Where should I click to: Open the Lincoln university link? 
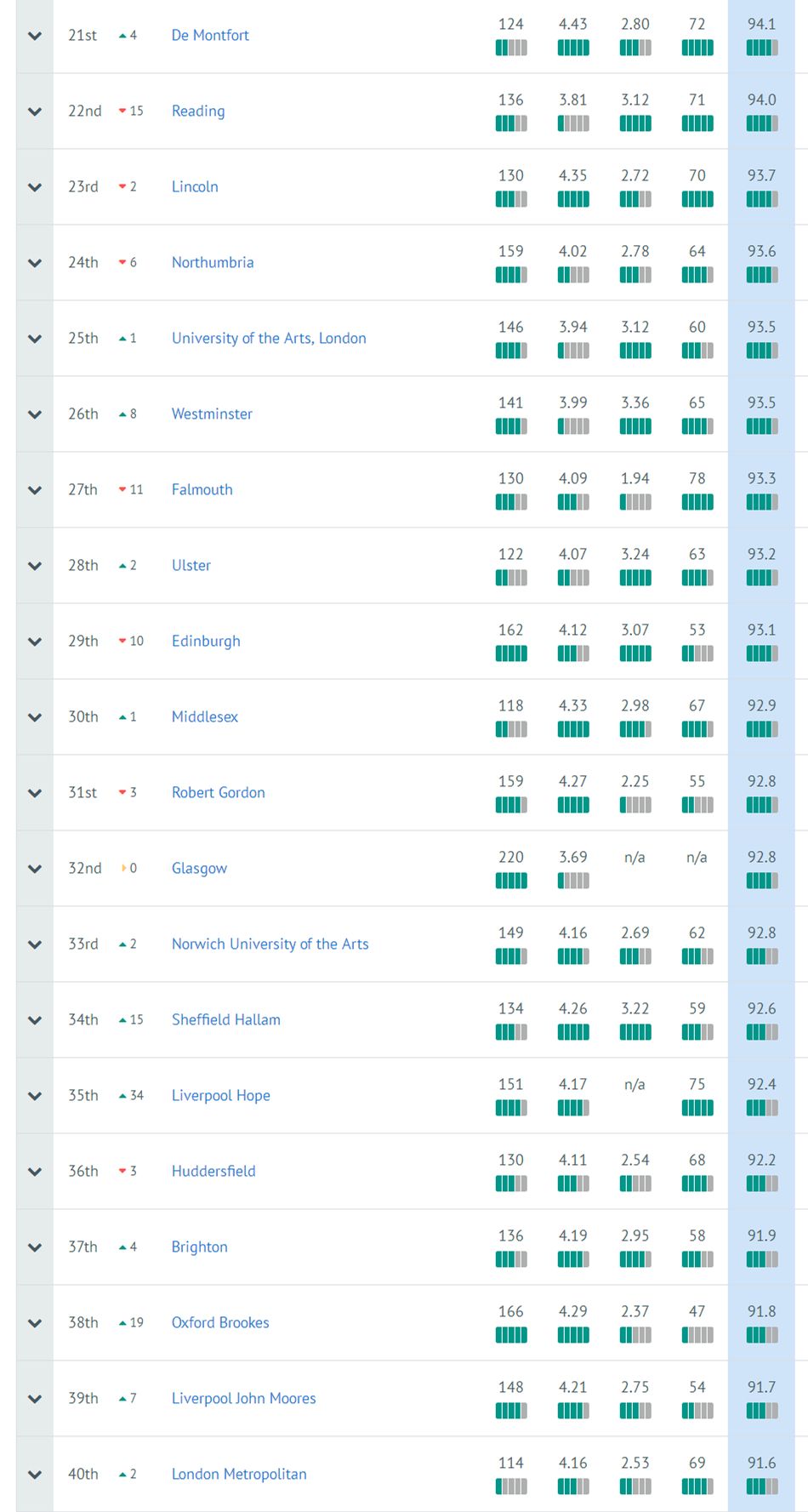click(x=195, y=186)
